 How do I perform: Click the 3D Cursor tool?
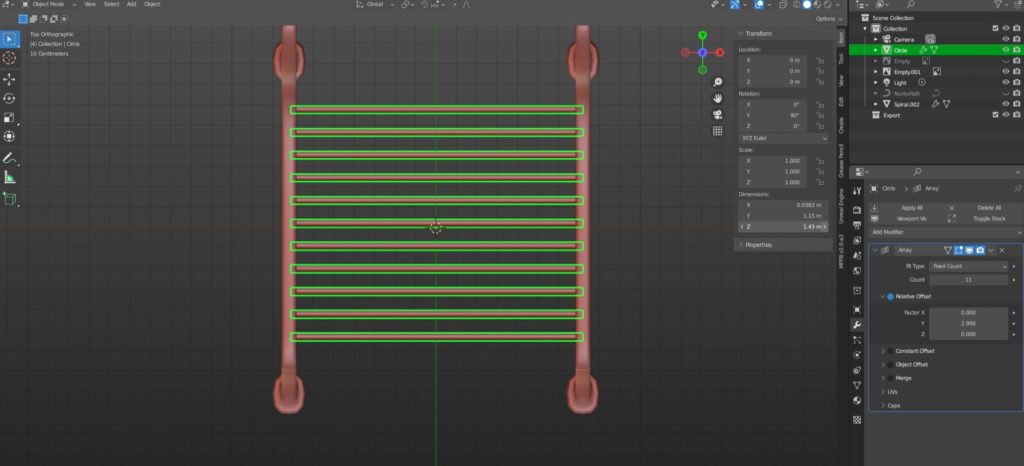(x=10, y=58)
